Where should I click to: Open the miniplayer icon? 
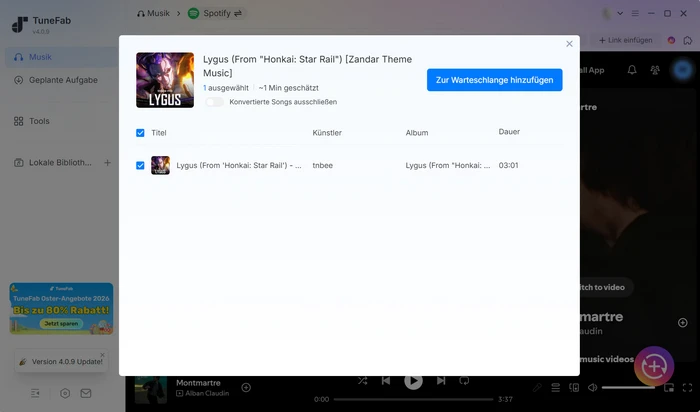[x=669, y=387]
